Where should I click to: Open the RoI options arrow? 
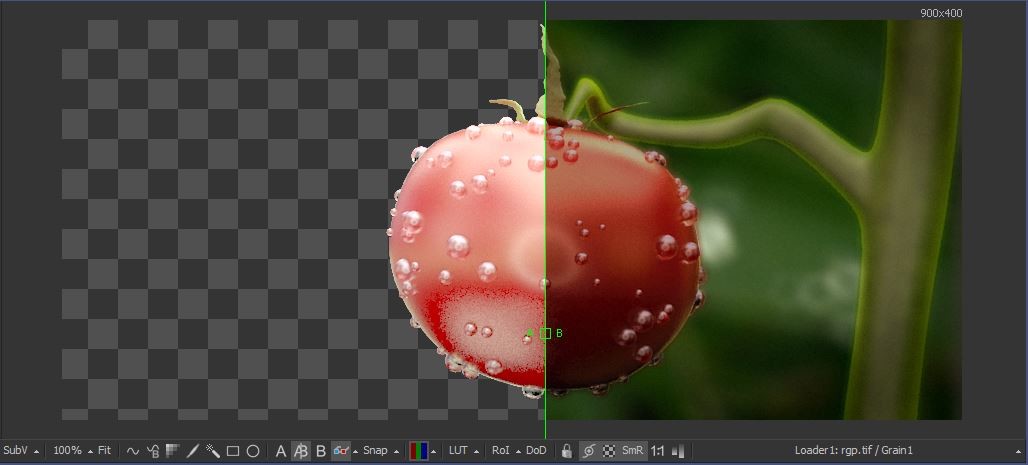tap(518, 451)
